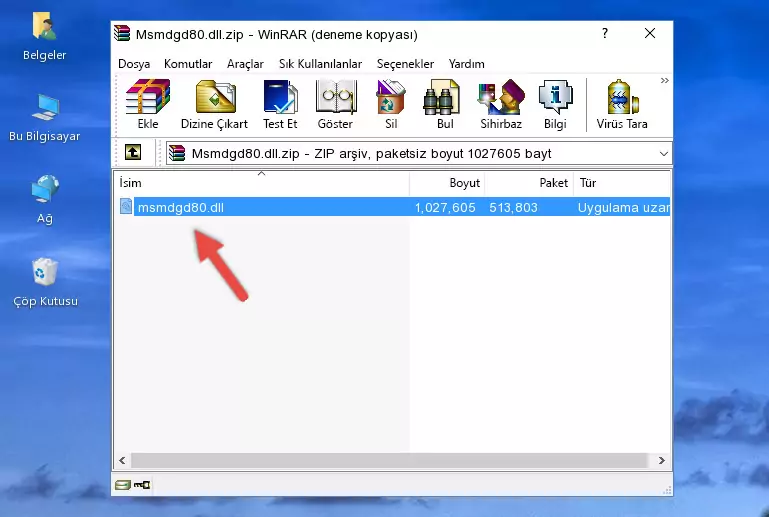769x517 pixels.
Task: Sort by the Tür column header
Action: 621,182
